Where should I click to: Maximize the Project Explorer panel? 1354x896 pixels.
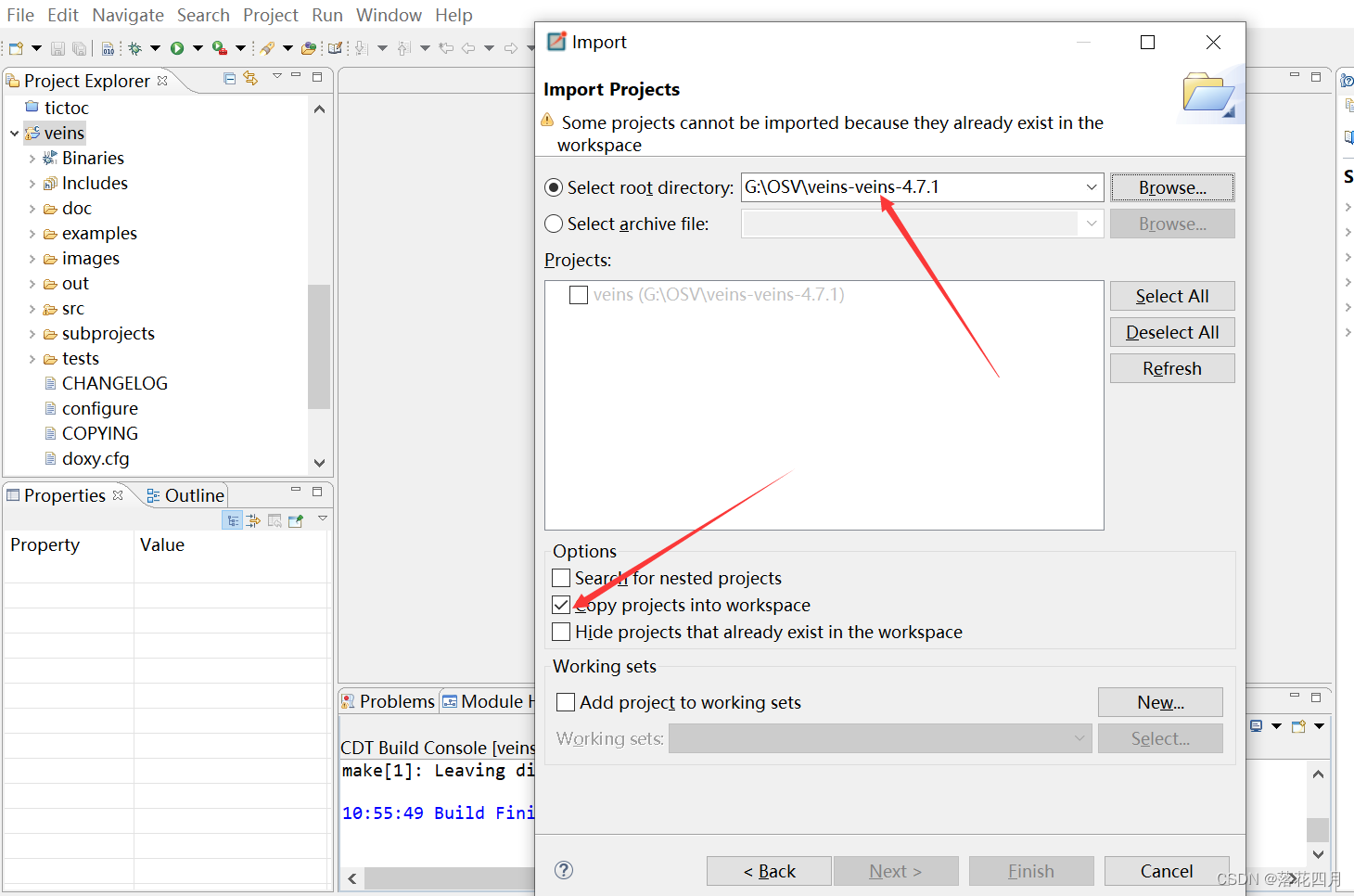[x=317, y=77]
